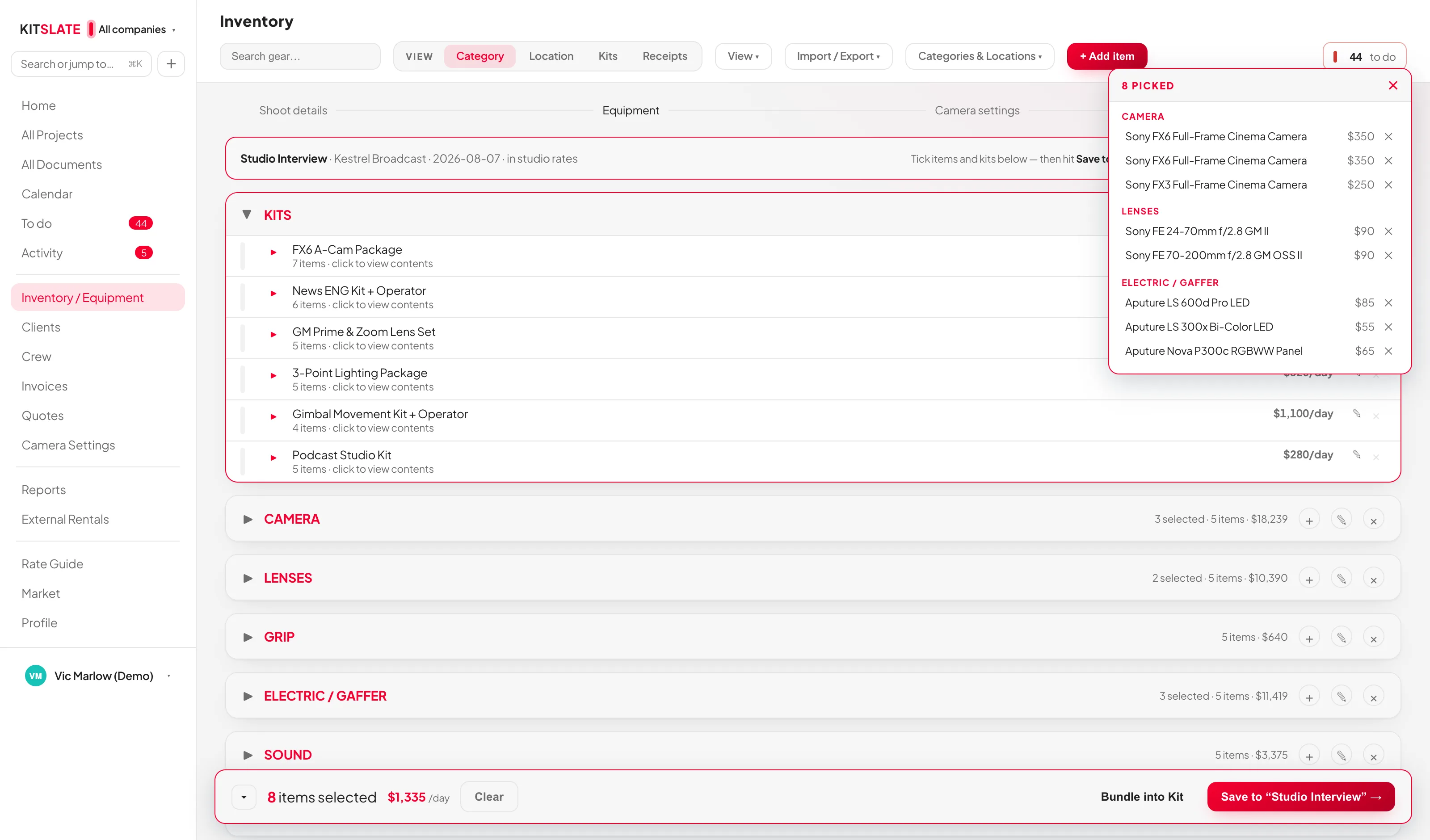Expand the ELECTRIC / GAFFER category
The height and width of the screenshot is (840, 1430).
click(x=248, y=697)
